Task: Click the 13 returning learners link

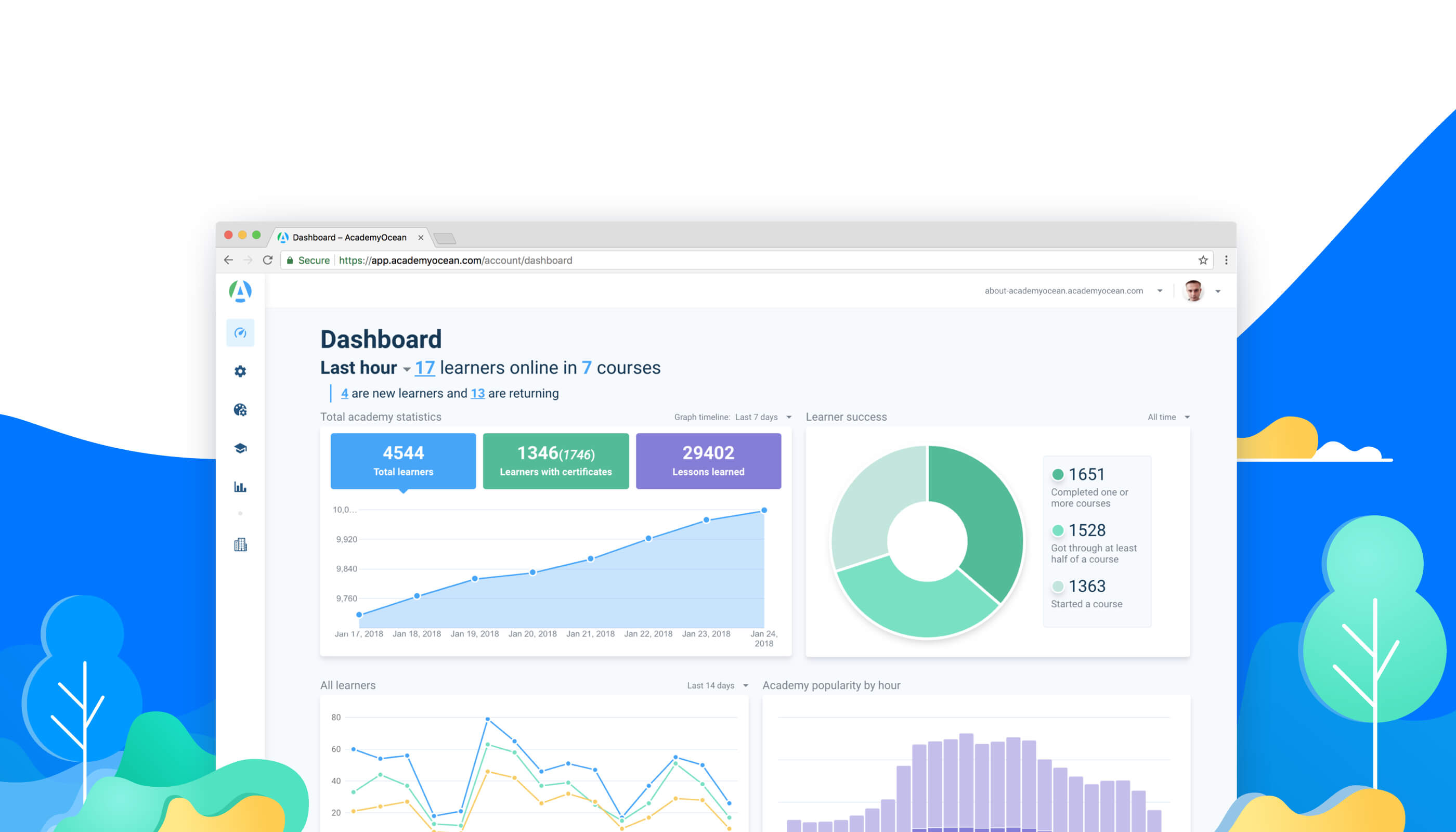Action: (x=478, y=393)
